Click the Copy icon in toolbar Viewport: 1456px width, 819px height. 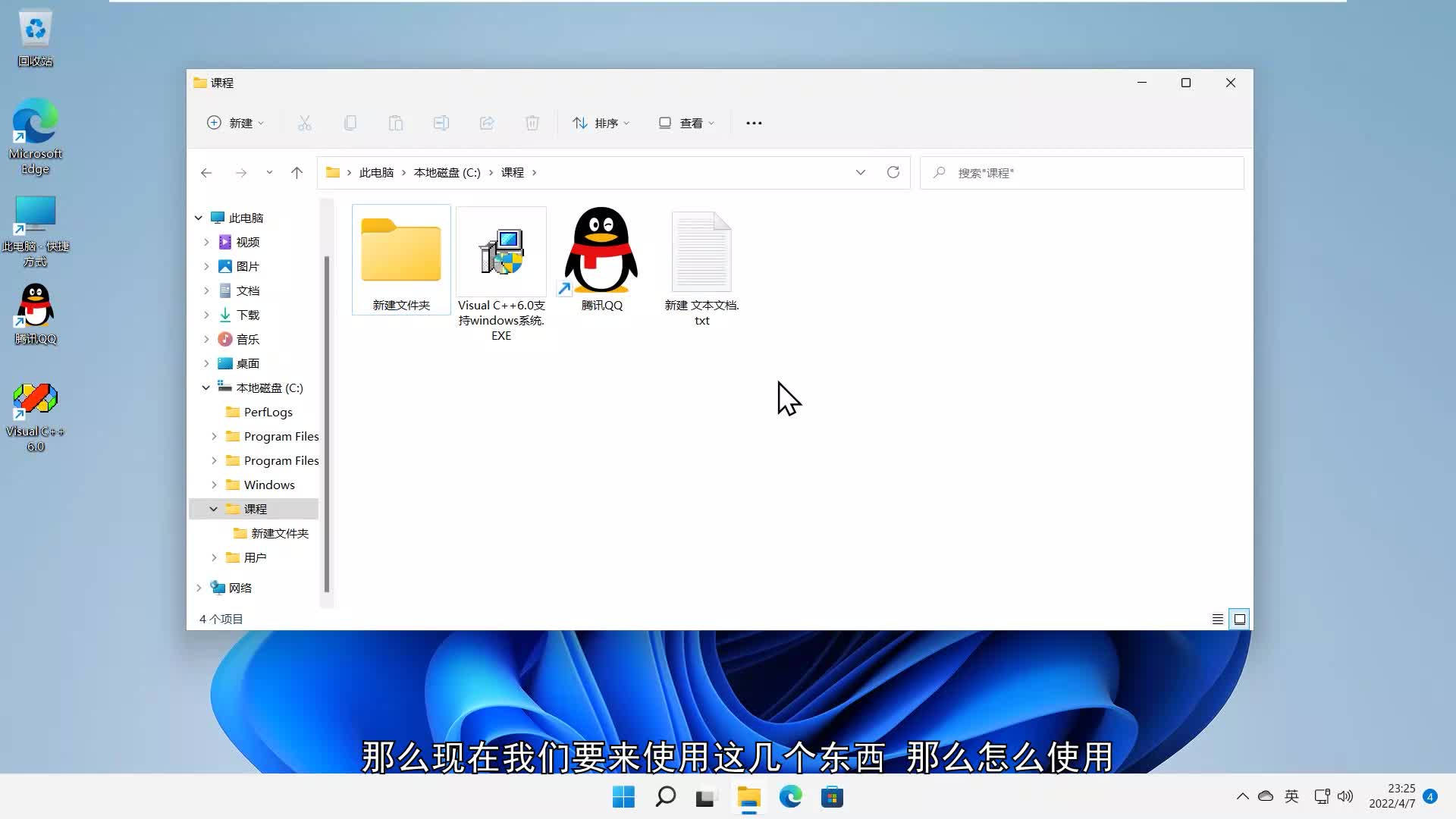click(x=350, y=123)
